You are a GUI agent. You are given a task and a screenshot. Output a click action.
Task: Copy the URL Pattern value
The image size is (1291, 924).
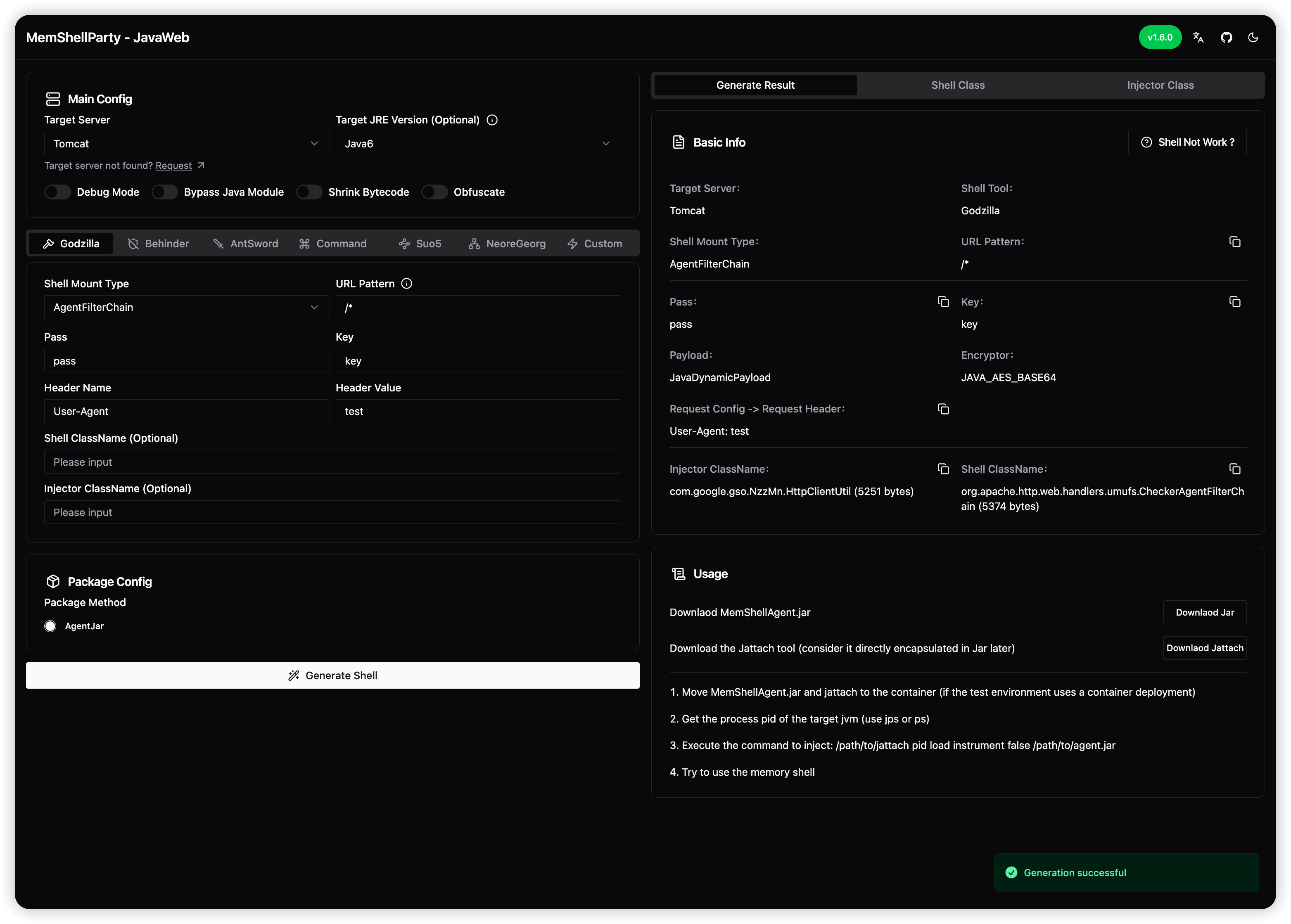tap(1234, 242)
